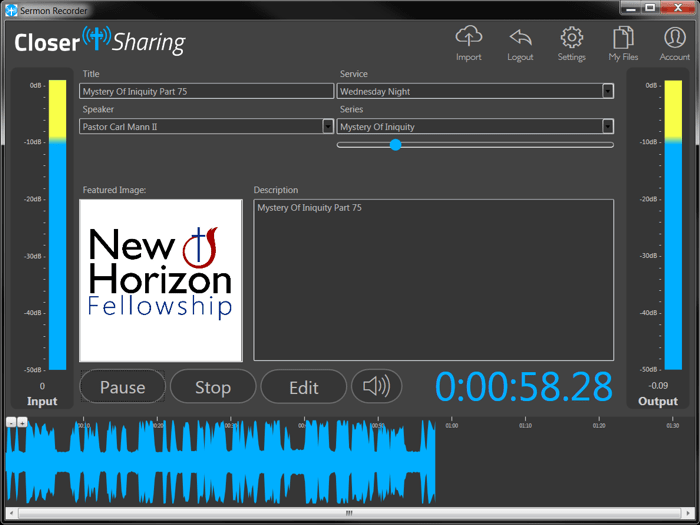The height and width of the screenshot is (525, 700).
Task: Expand the Series dropdown arrow
Action: [608, 126]
